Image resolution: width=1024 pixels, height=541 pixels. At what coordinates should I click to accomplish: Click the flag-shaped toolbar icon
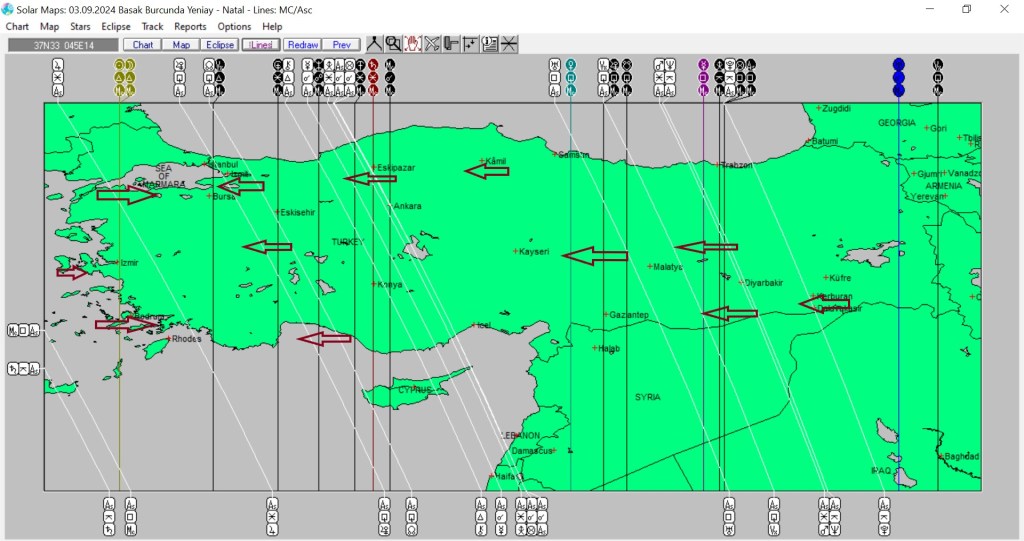click(x=451, y=44)
